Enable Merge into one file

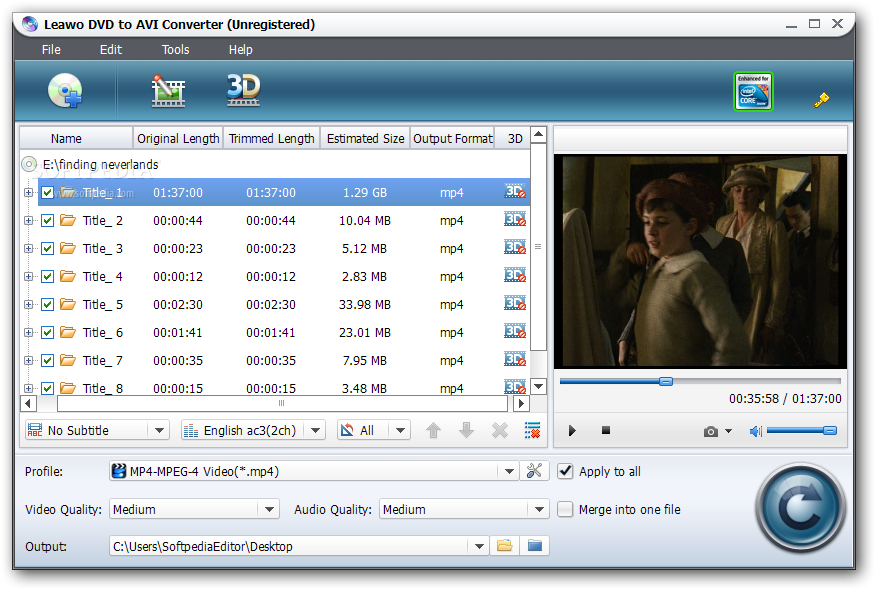(565, 510)
